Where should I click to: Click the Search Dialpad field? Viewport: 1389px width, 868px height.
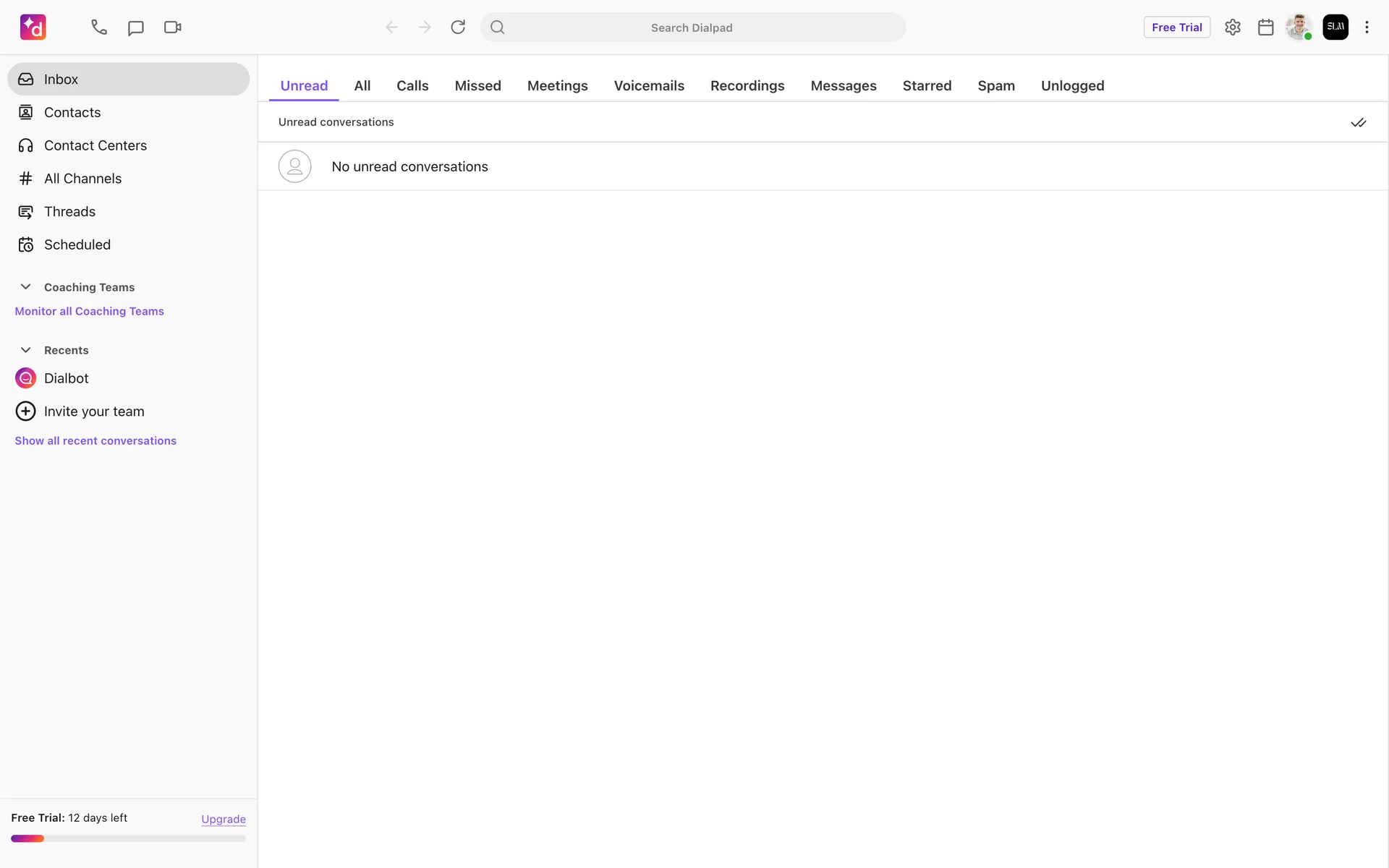[692, 27]
